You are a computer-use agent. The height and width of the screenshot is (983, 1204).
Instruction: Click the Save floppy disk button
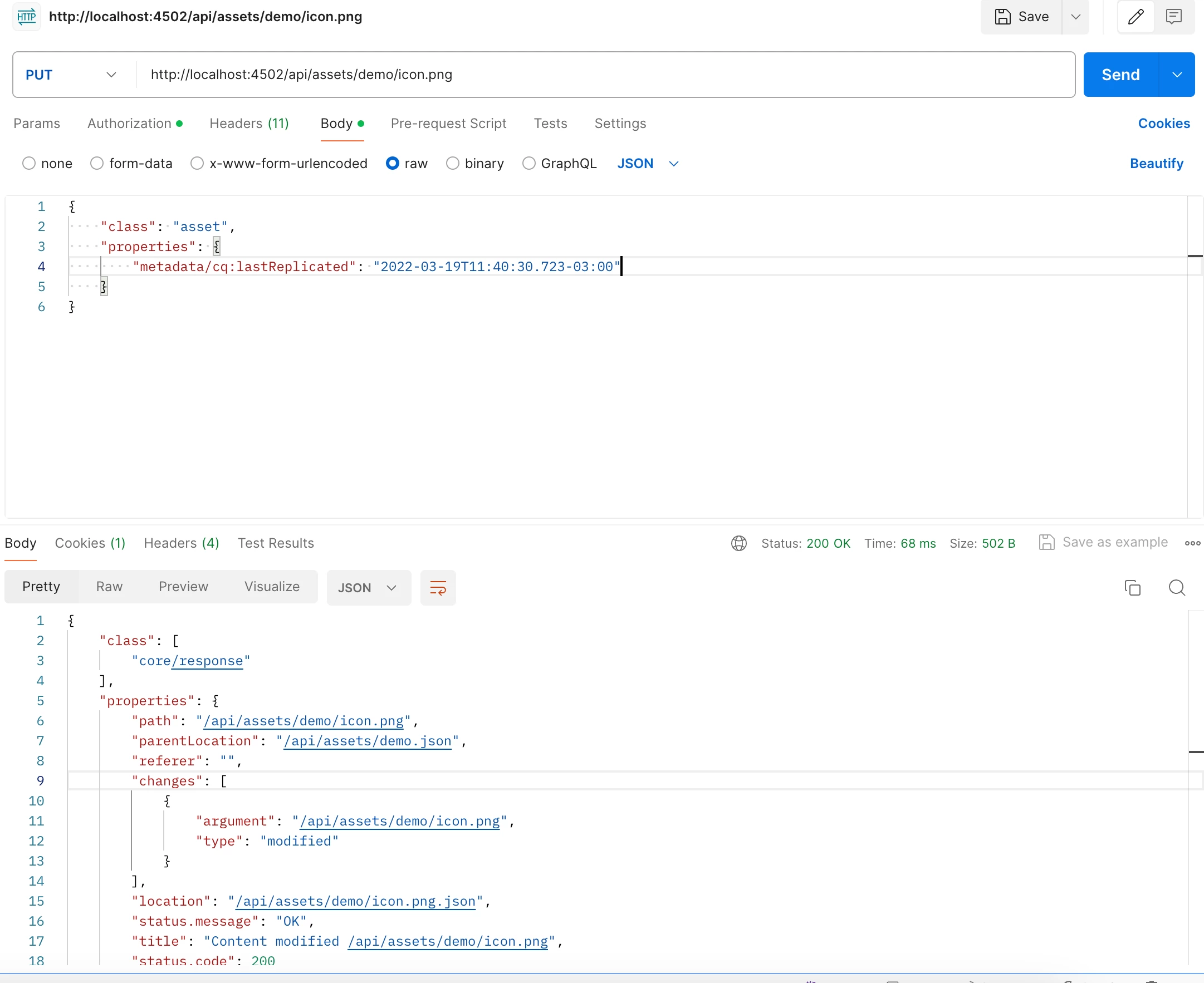click(x=1021, y=17)
